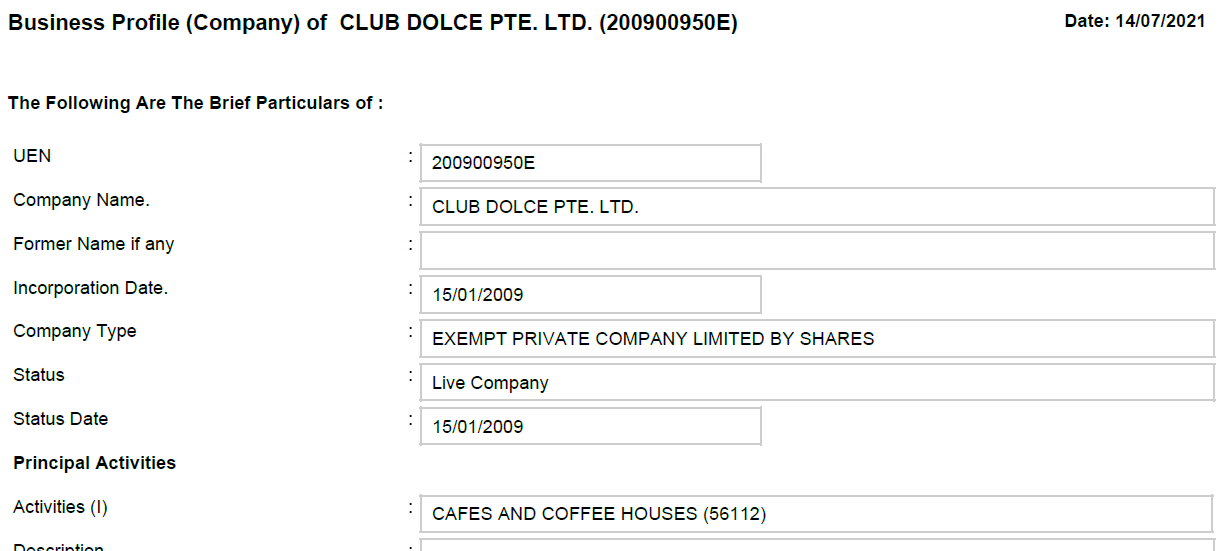Image resolution: width=1222 pixels, height=551 pixels.
Task: Click the 'Principal Activities' section heading
Action: [x=95, y=463]
